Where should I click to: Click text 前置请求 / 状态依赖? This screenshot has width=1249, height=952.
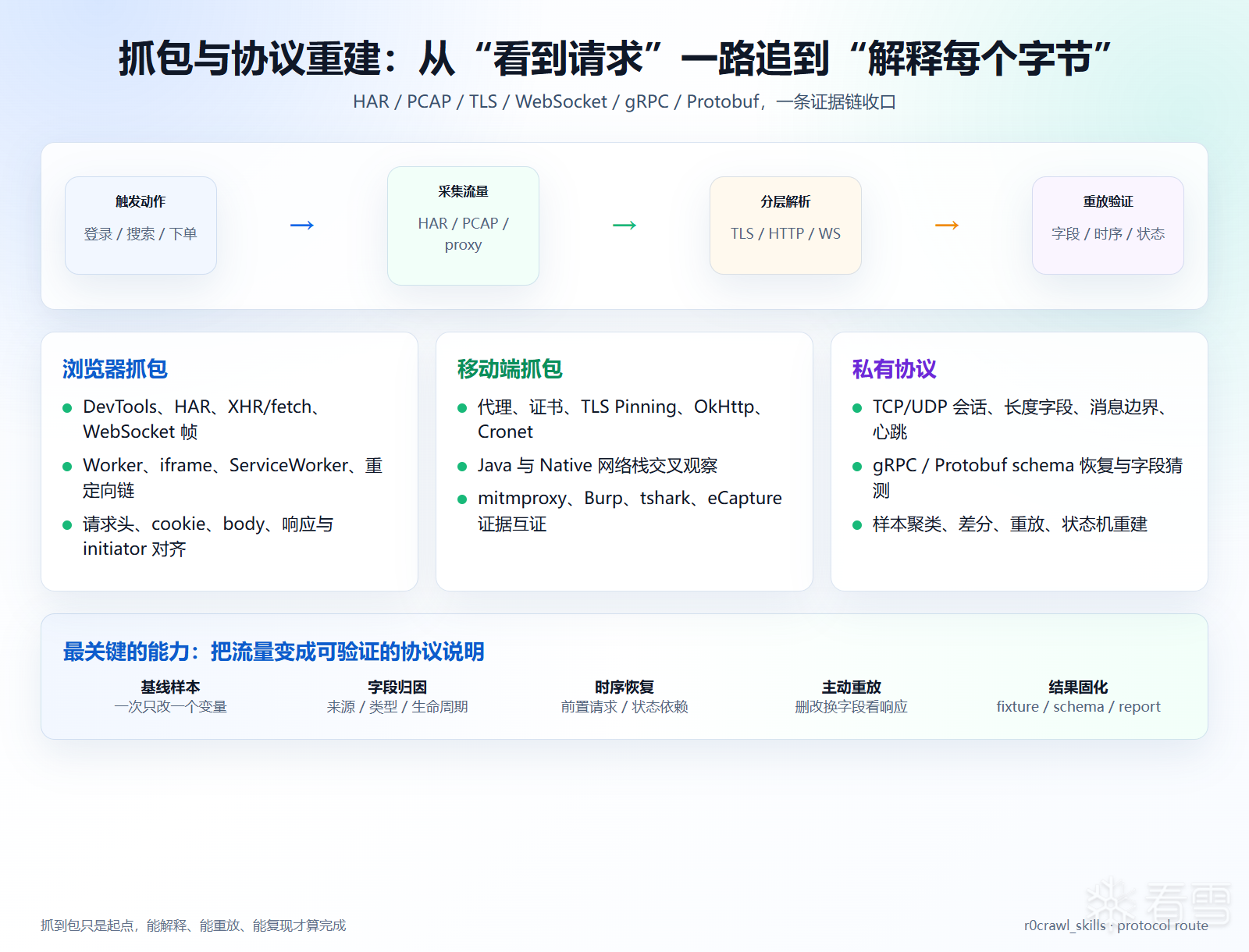(624, 707)
